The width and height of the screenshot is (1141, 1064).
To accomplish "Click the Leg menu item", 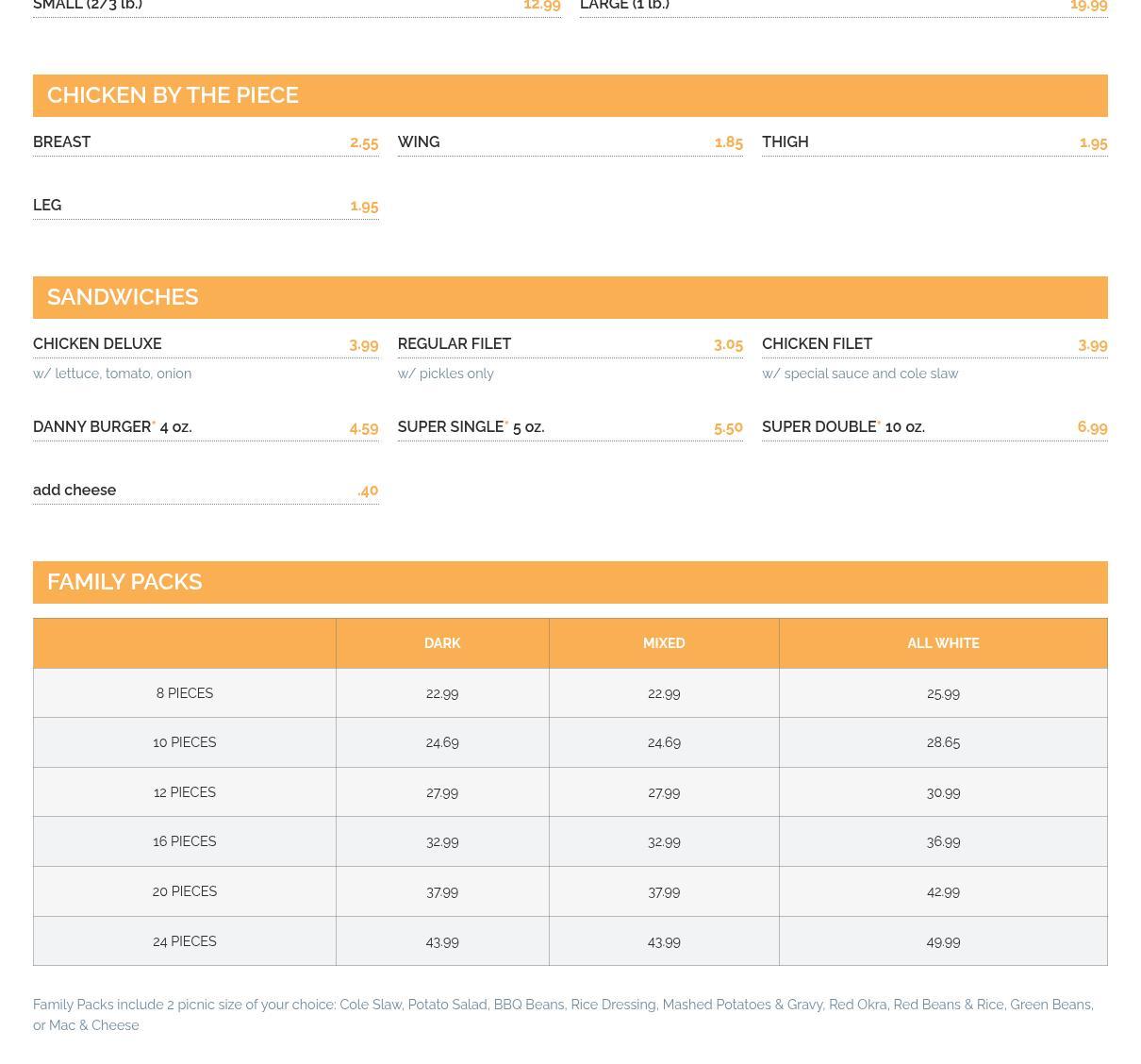I will click(47, 206).
